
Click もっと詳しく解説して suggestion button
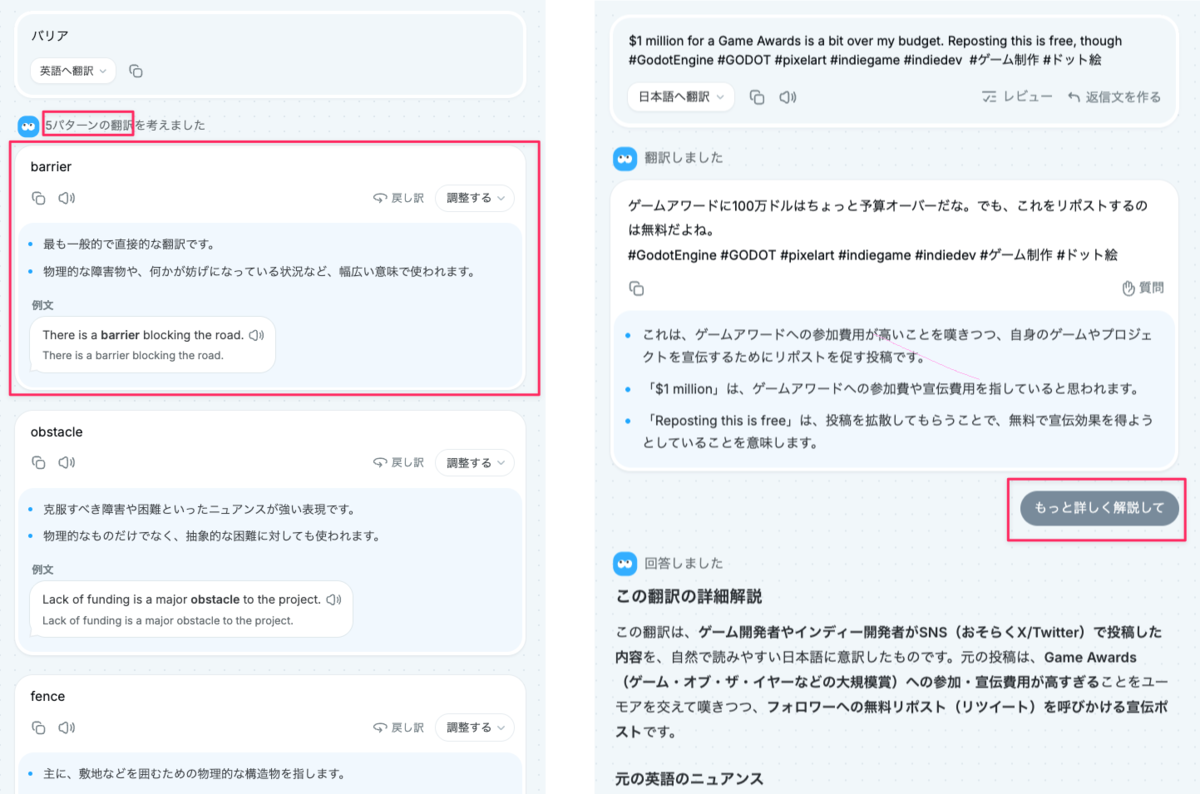click(1099, 508)
